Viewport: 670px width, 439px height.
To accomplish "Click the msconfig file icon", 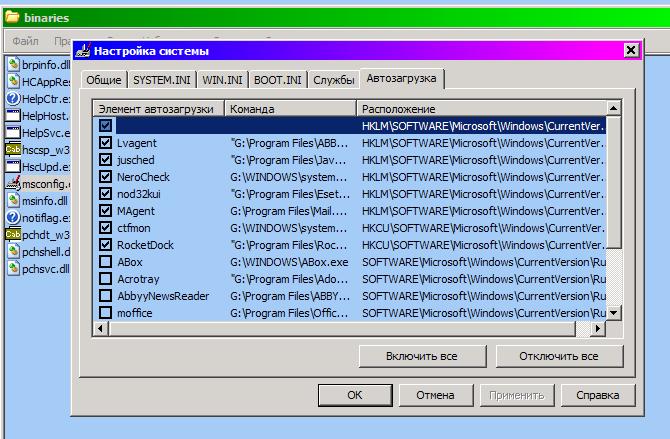I will tap(13, 183).
